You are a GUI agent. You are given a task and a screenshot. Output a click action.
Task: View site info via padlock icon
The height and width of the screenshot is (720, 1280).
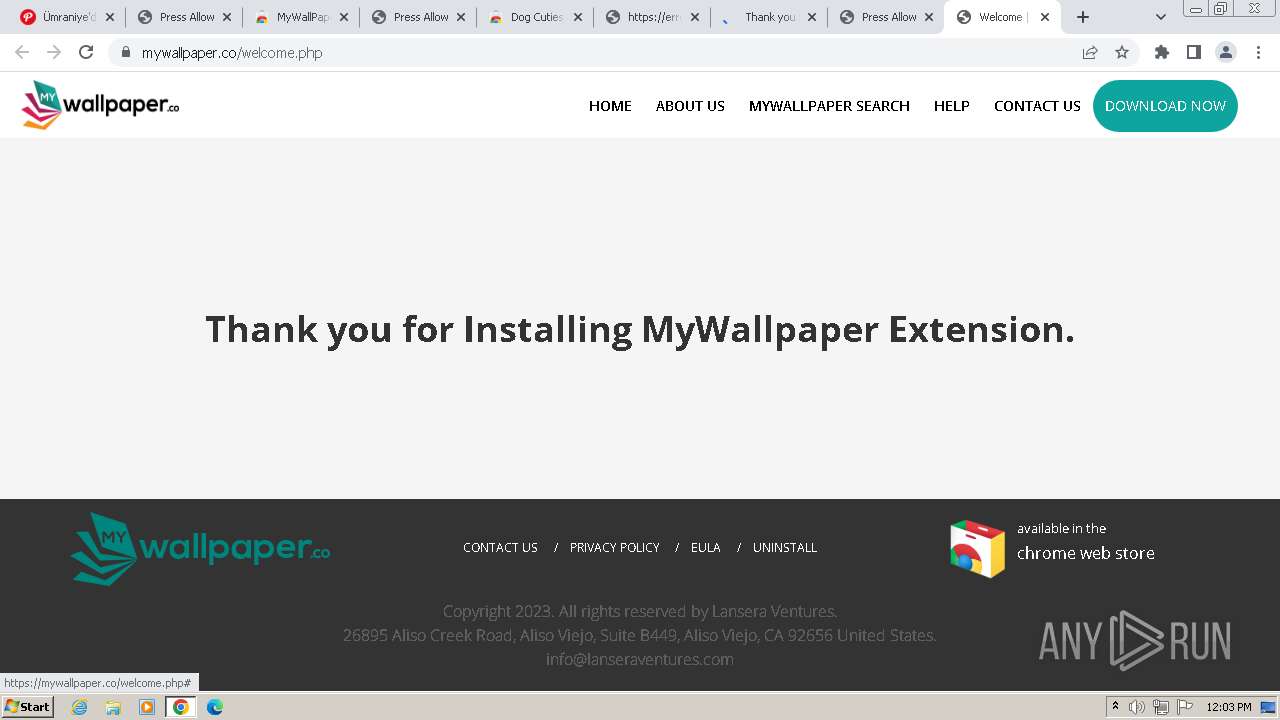click(x=126, y=52)
